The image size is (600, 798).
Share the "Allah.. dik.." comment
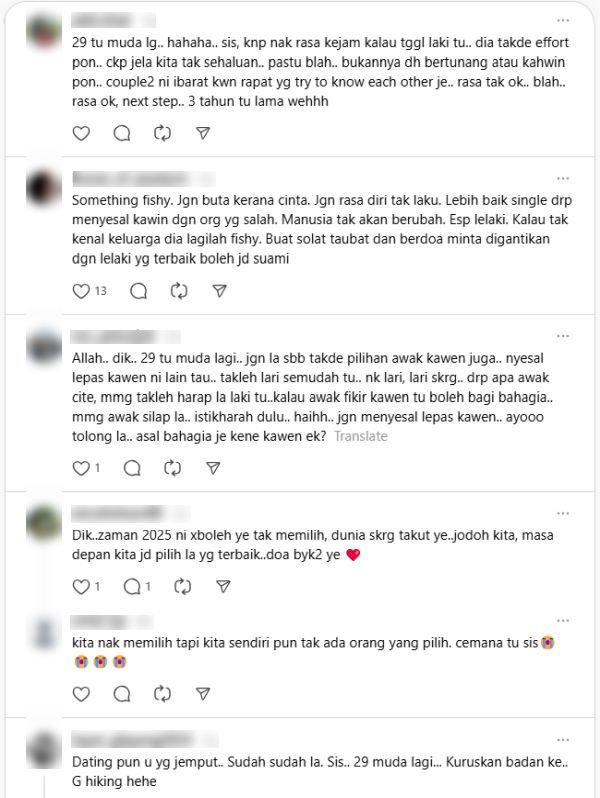coord(213,468)
